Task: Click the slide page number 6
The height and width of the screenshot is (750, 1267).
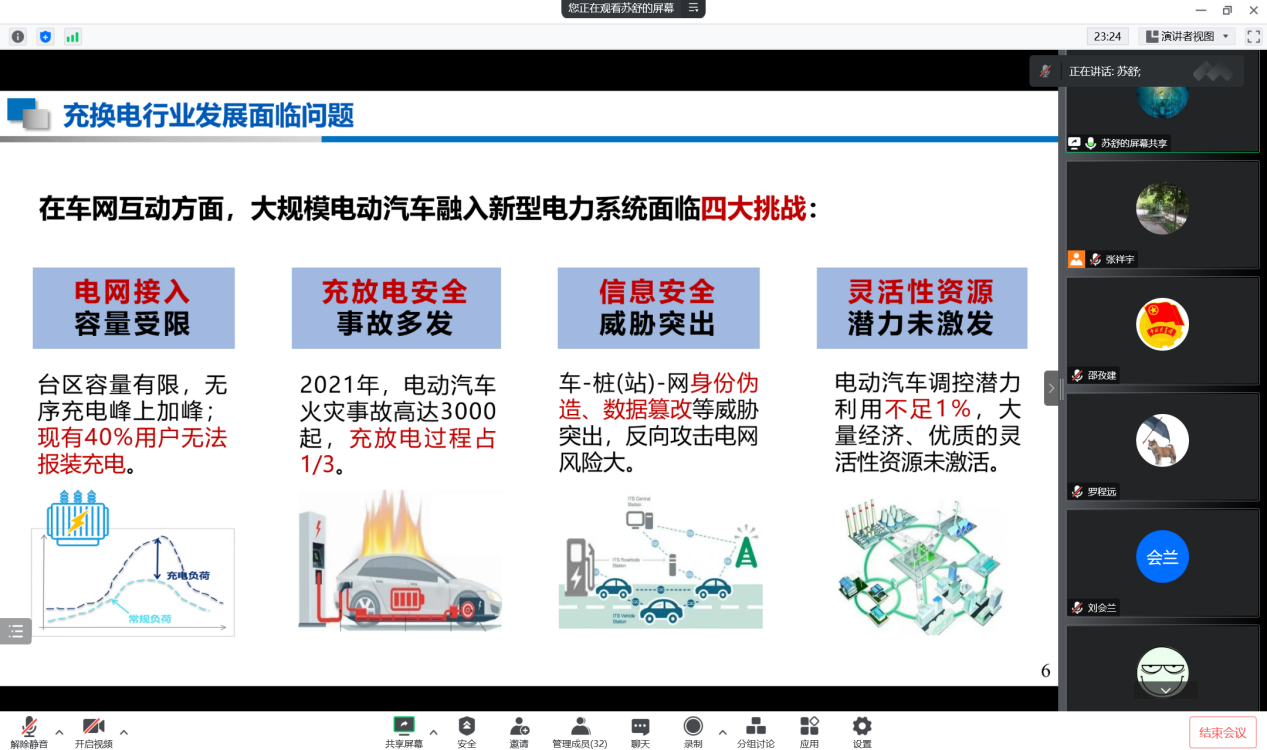Action: [1045, 671]
